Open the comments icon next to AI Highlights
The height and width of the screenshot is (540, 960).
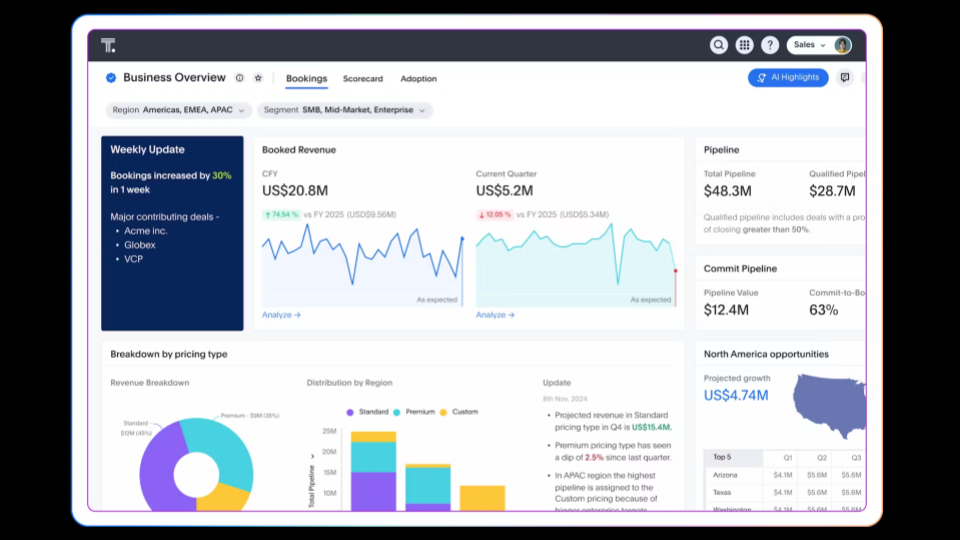[844, 78]
